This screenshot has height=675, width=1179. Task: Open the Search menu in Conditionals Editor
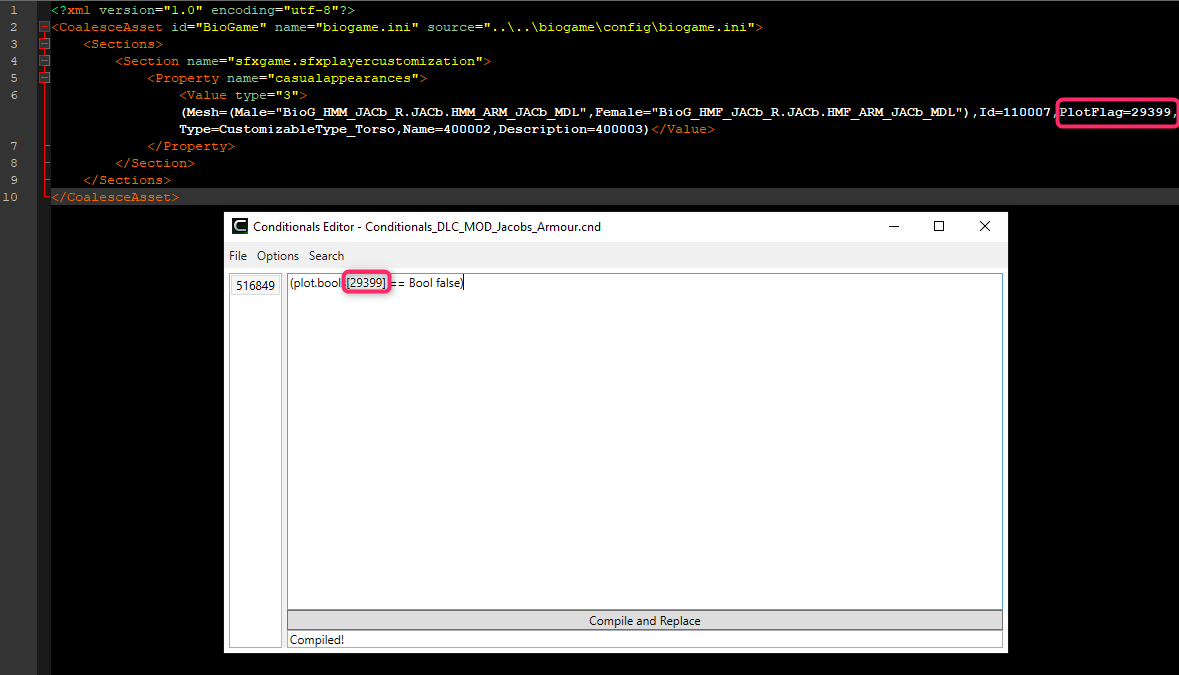[326, 256]
